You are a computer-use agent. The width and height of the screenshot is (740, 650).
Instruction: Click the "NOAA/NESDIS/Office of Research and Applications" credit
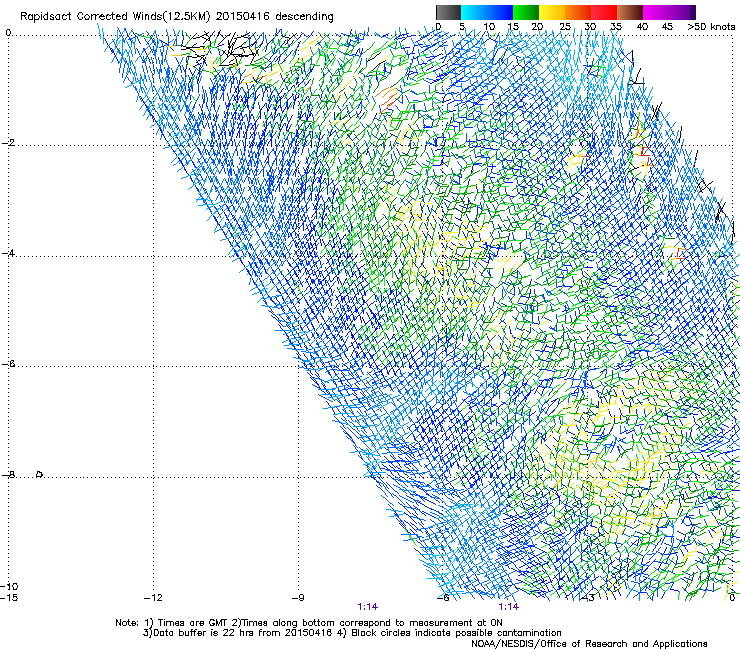tap(589, 644)
